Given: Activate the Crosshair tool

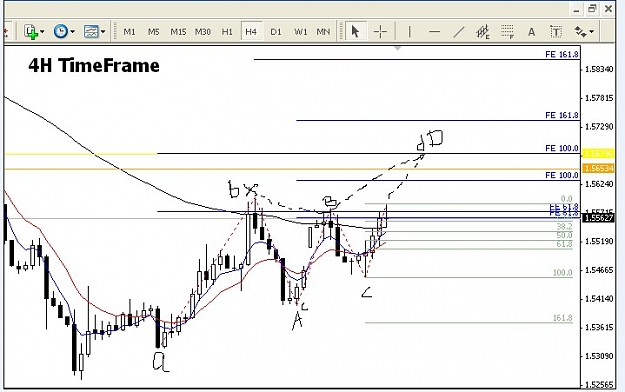Looking at the screenshot, I should pyautogui.click(x=380, y=32).
